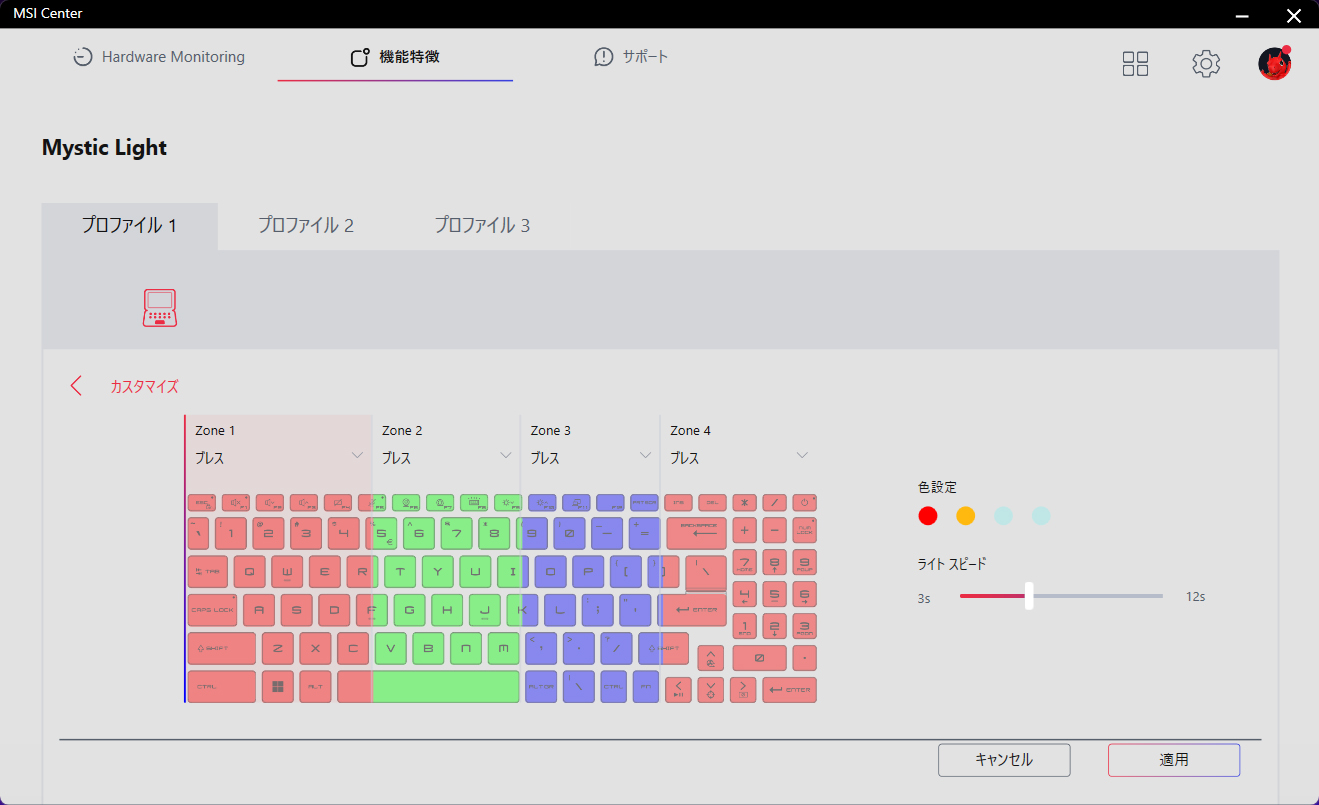Switch to プロファイル 2 tab
The image size is (1319, 805).
306,226
